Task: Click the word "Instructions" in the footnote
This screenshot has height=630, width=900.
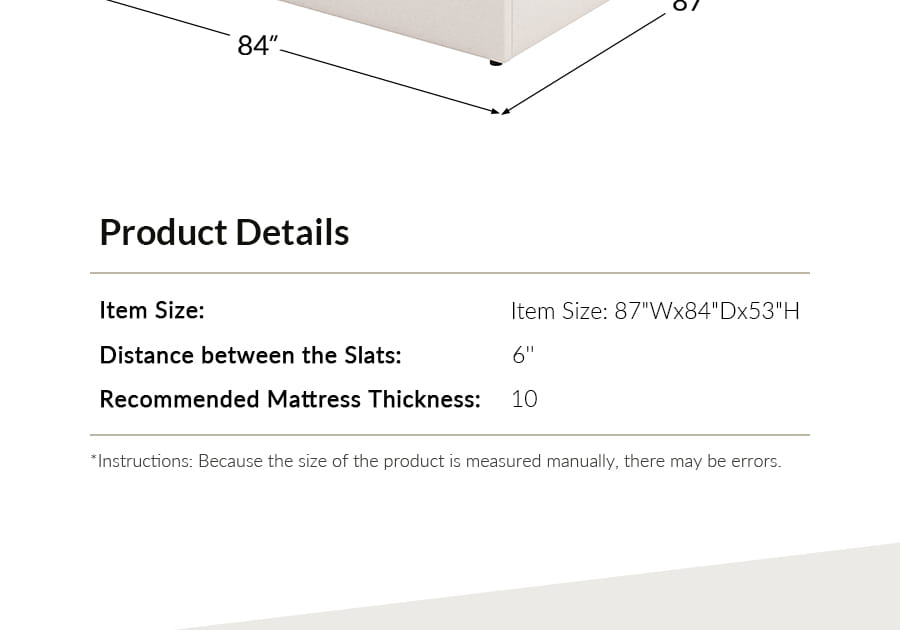Action: point(144,461)
